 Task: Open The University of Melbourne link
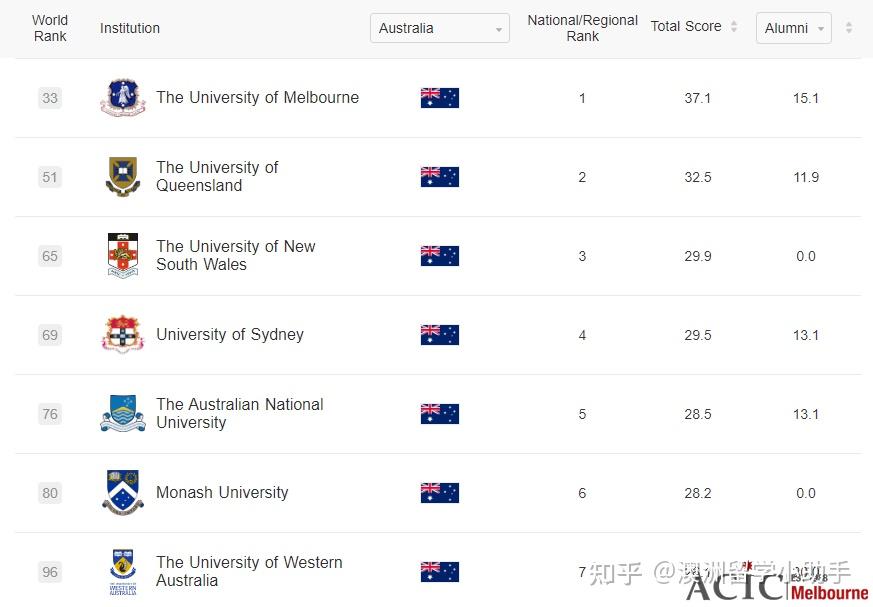[x=257, y=97]
